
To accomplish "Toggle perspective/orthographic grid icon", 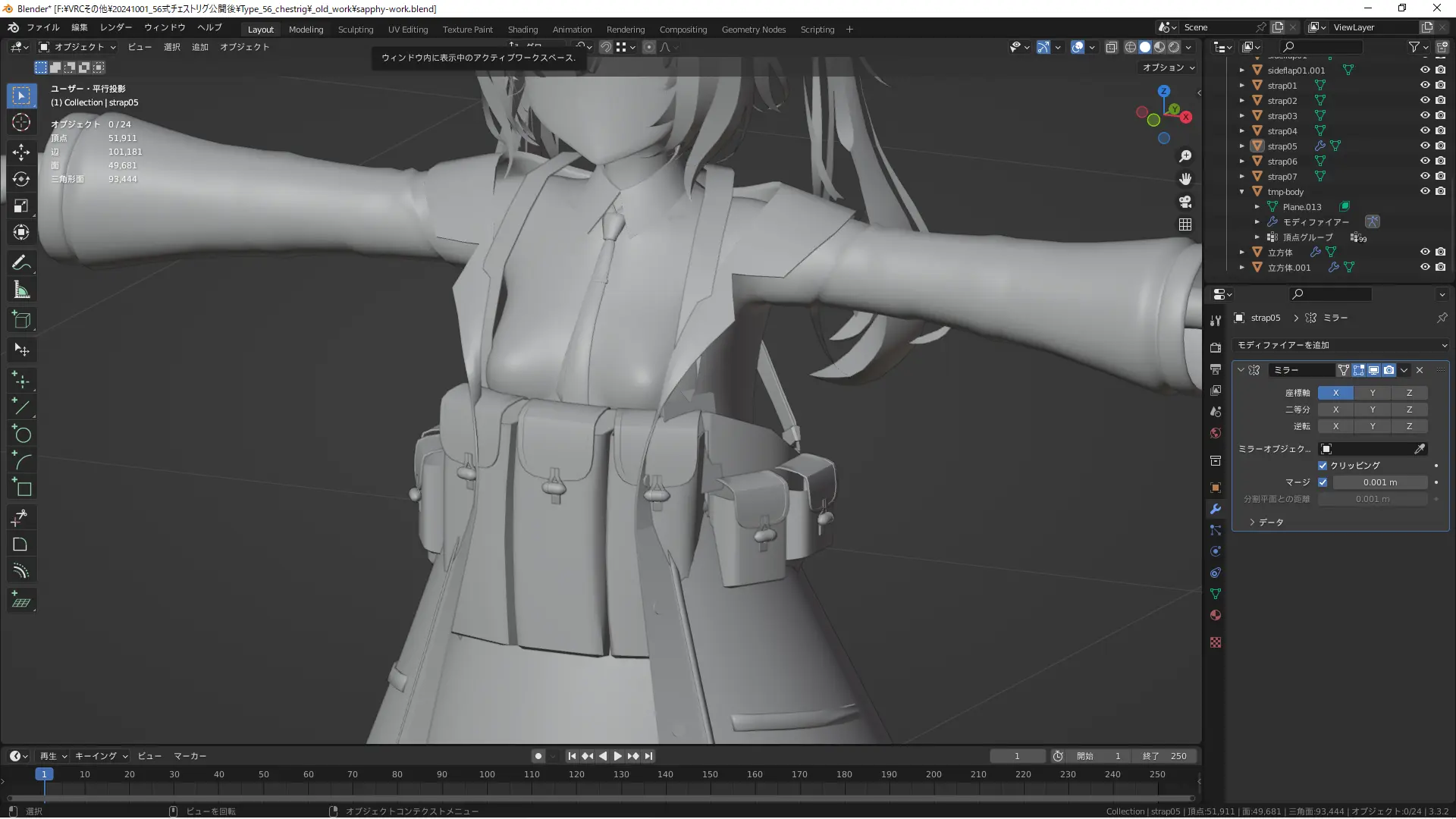I will click(x=1185, y=224).
